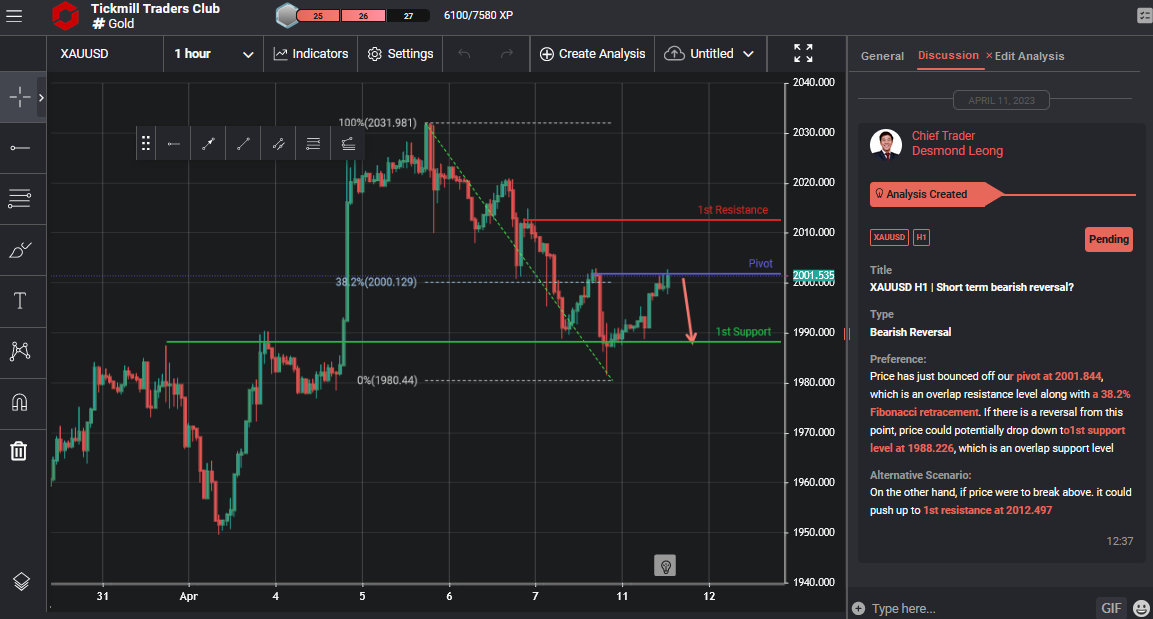This screenshot has height=619, width=1153.
Task: Click the cloud save icon
Action: pos(674,54)
